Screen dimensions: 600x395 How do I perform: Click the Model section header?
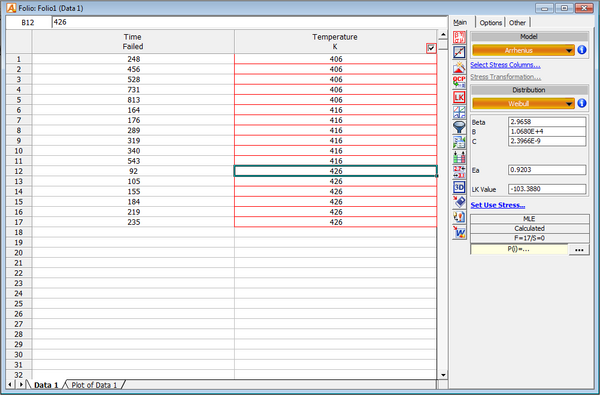pos(529,37)
